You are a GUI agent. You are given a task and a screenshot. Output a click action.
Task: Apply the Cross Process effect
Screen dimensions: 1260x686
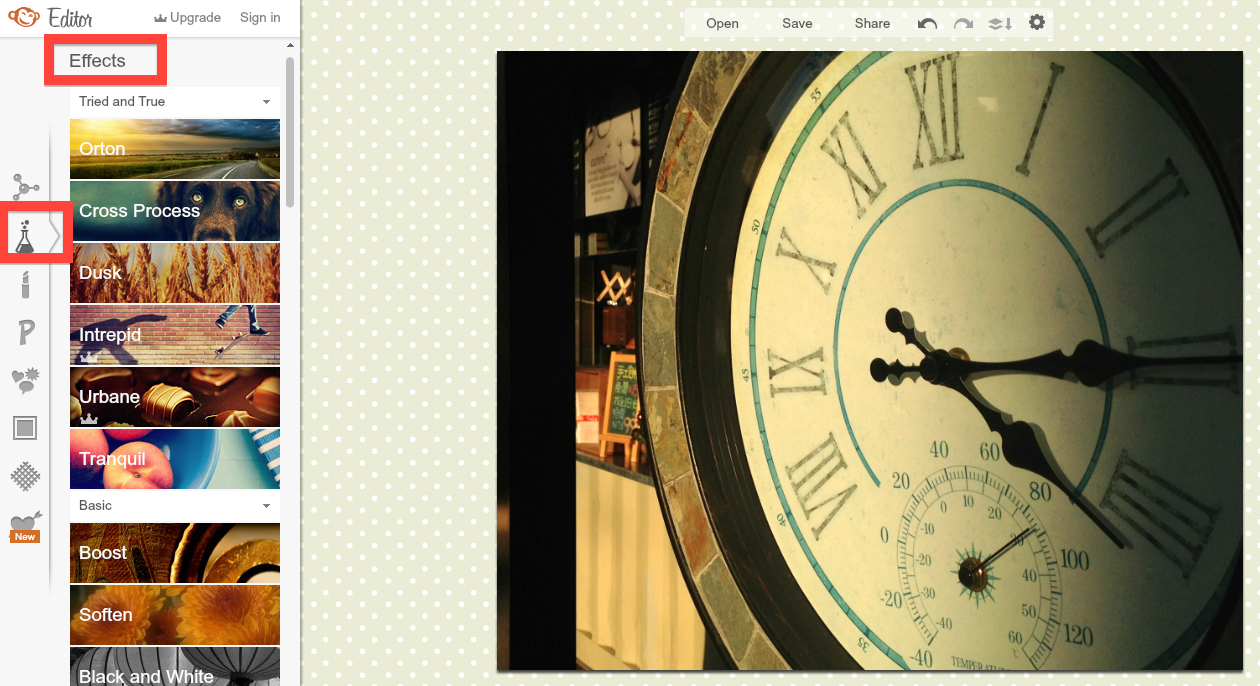coord(175,211)
